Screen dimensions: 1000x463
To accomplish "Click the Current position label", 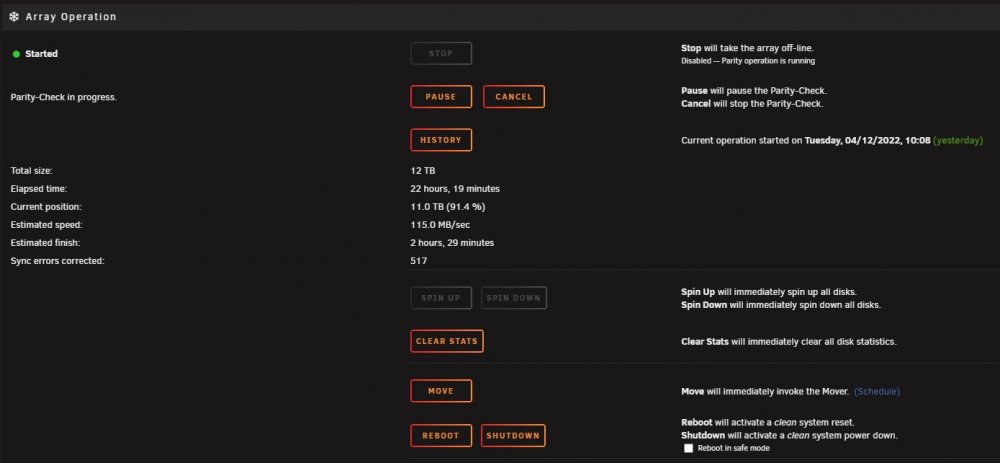I will click(47, 207).
